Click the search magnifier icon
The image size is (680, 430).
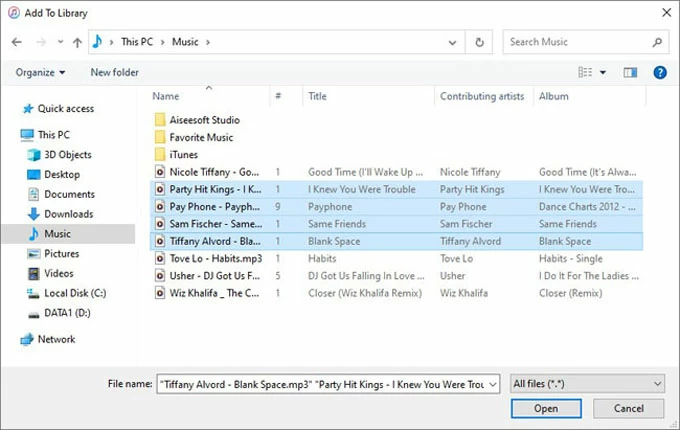(x=658, y=42)
